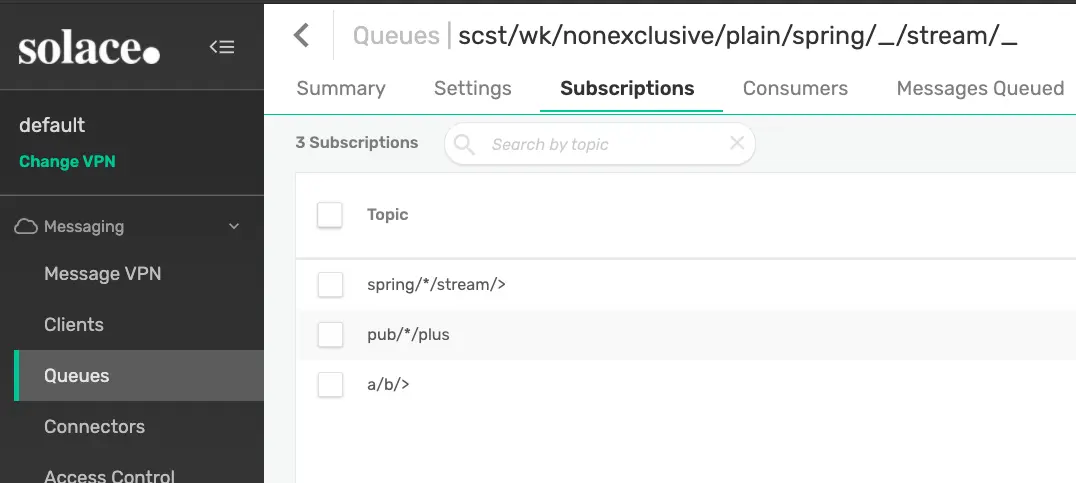Go to the Consumers tab
This screenshot has width=1076, height=483.
pyautogui.click(x=795, y=88)
